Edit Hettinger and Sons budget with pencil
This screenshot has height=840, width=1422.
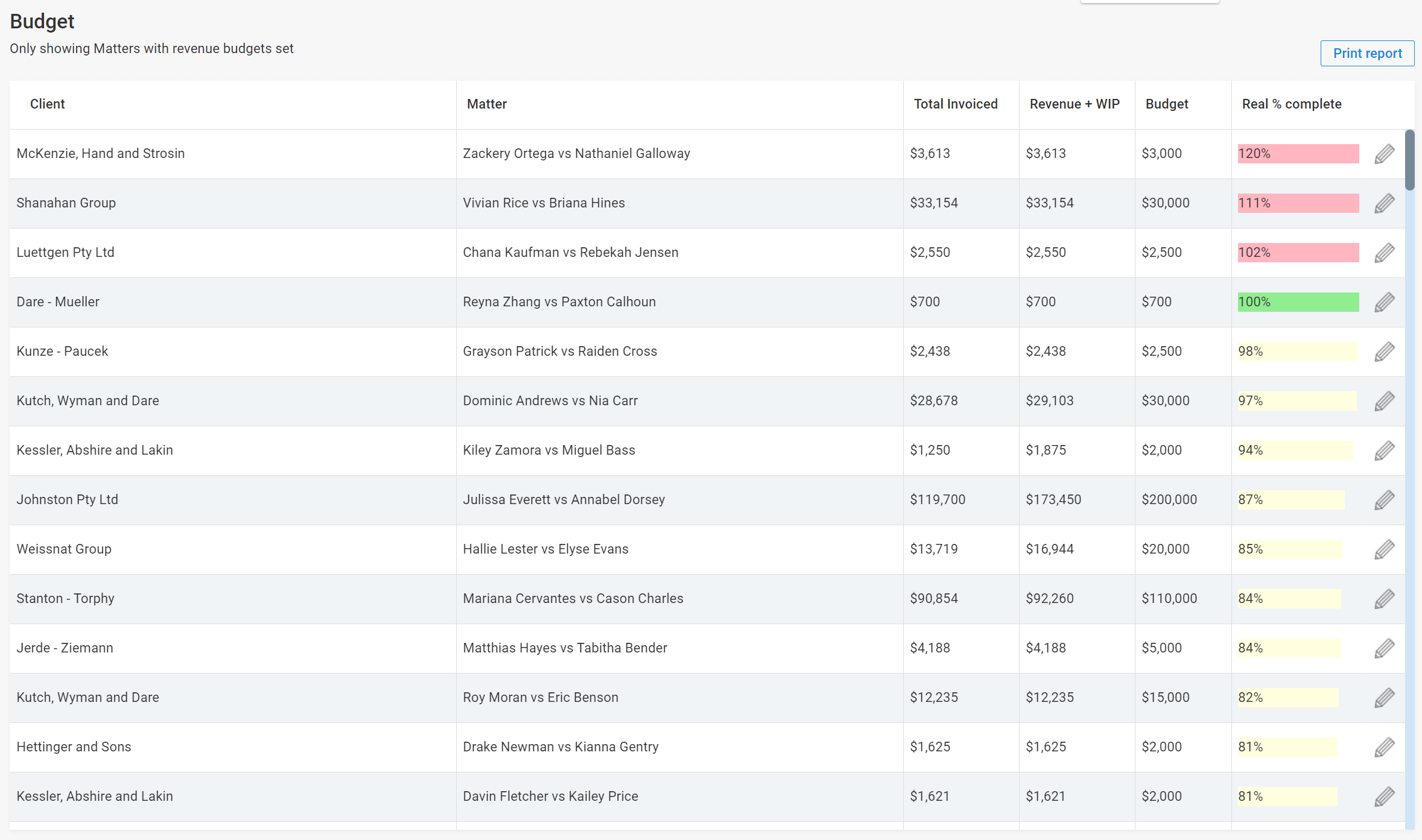click(x=1384, y=747)
